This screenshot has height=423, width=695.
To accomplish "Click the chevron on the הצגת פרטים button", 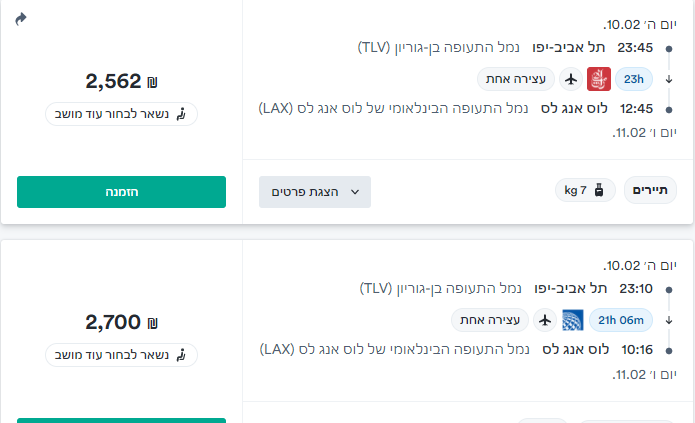I will (x=353, y=192).
